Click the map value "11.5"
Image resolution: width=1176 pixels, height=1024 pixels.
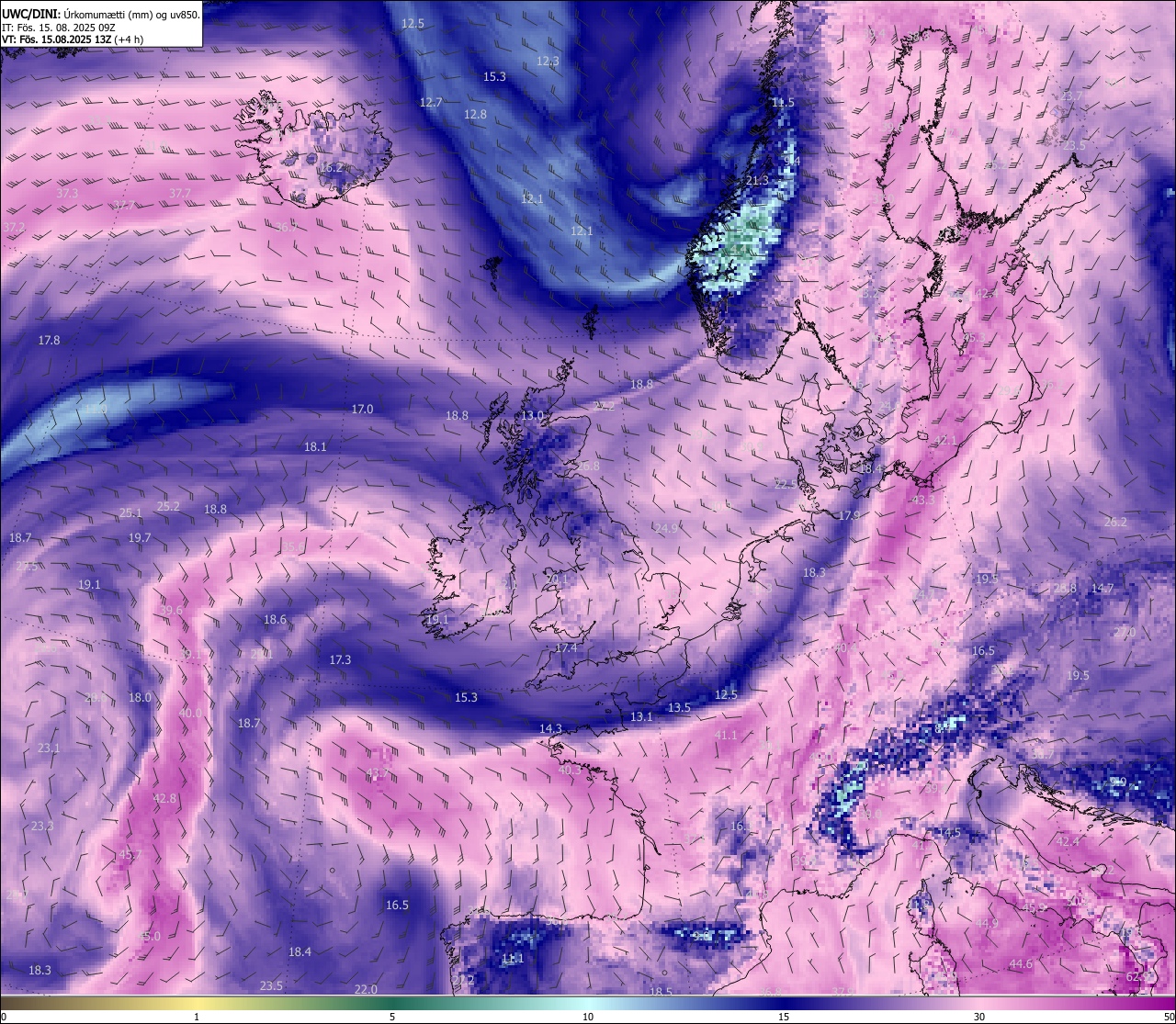pyautogui.click(x=783, y=103)
